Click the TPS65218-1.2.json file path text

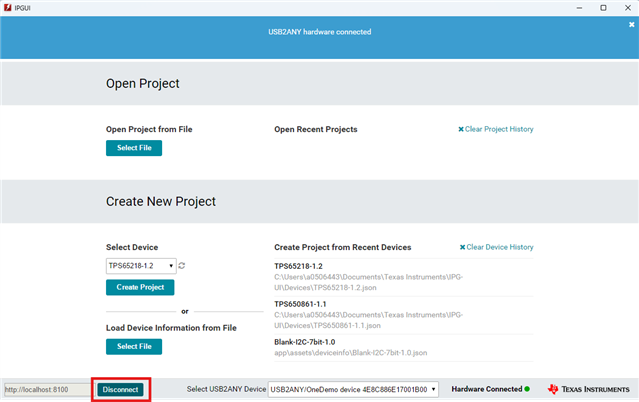click(x=368, y=282)
